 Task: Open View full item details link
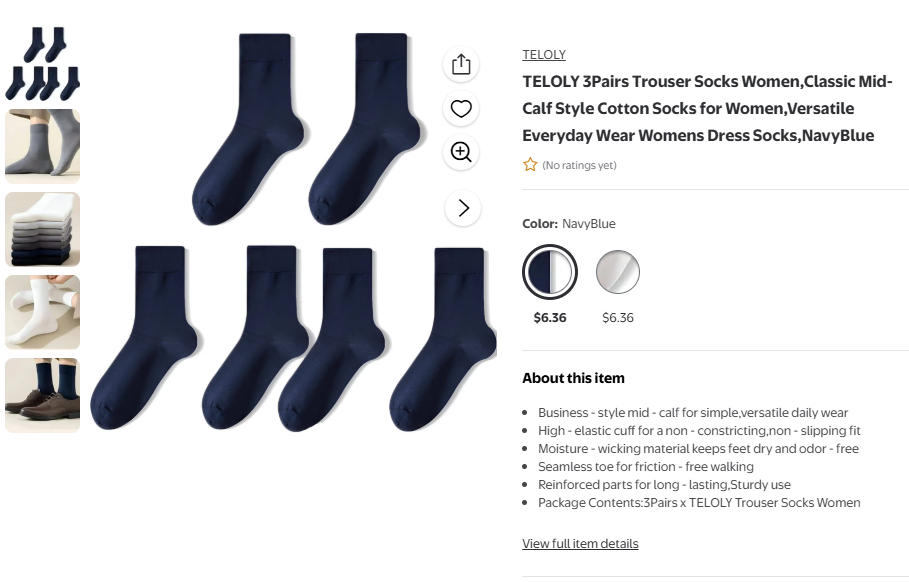[580, 544]
